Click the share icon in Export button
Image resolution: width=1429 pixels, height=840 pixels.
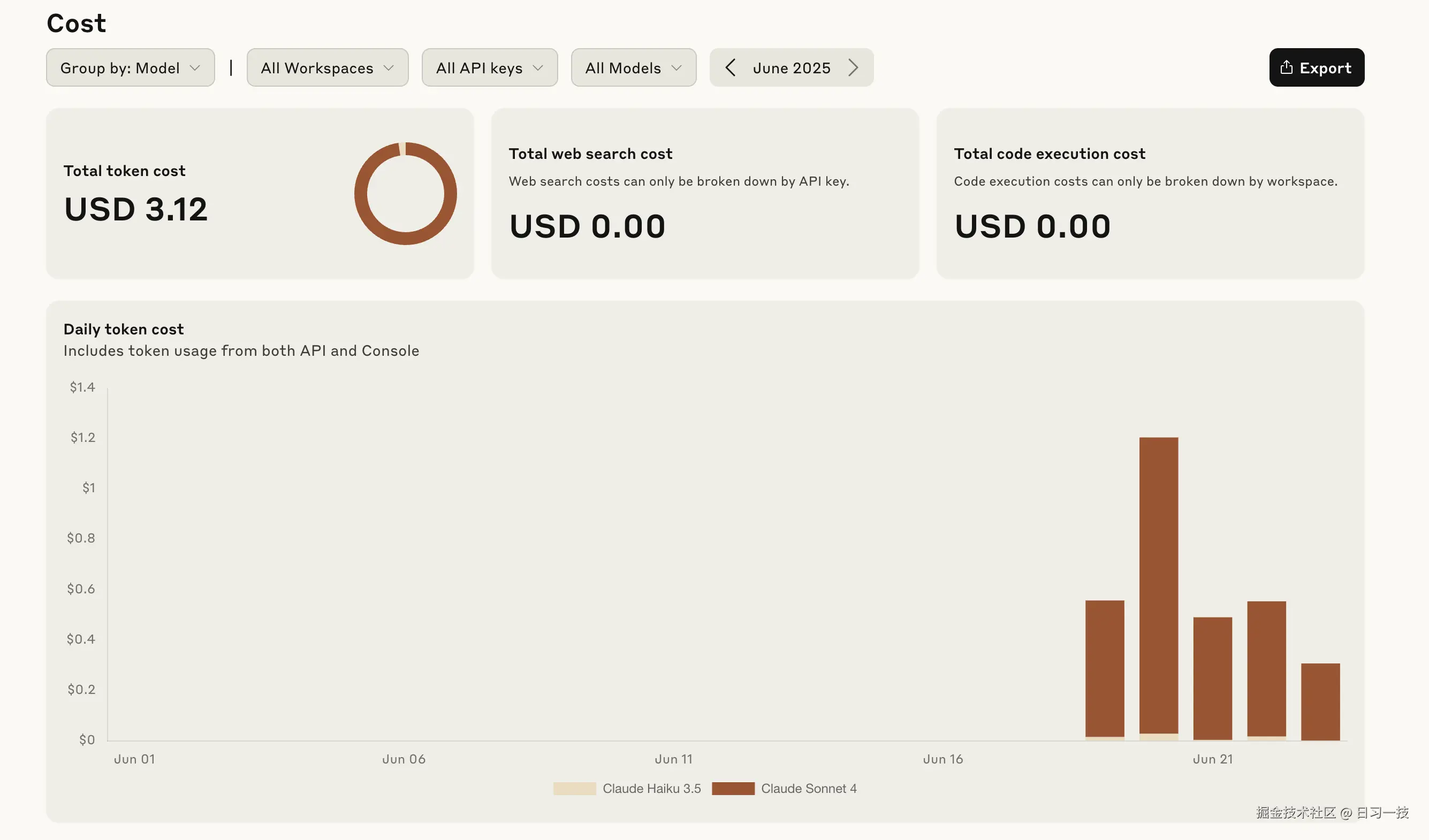1286,67
